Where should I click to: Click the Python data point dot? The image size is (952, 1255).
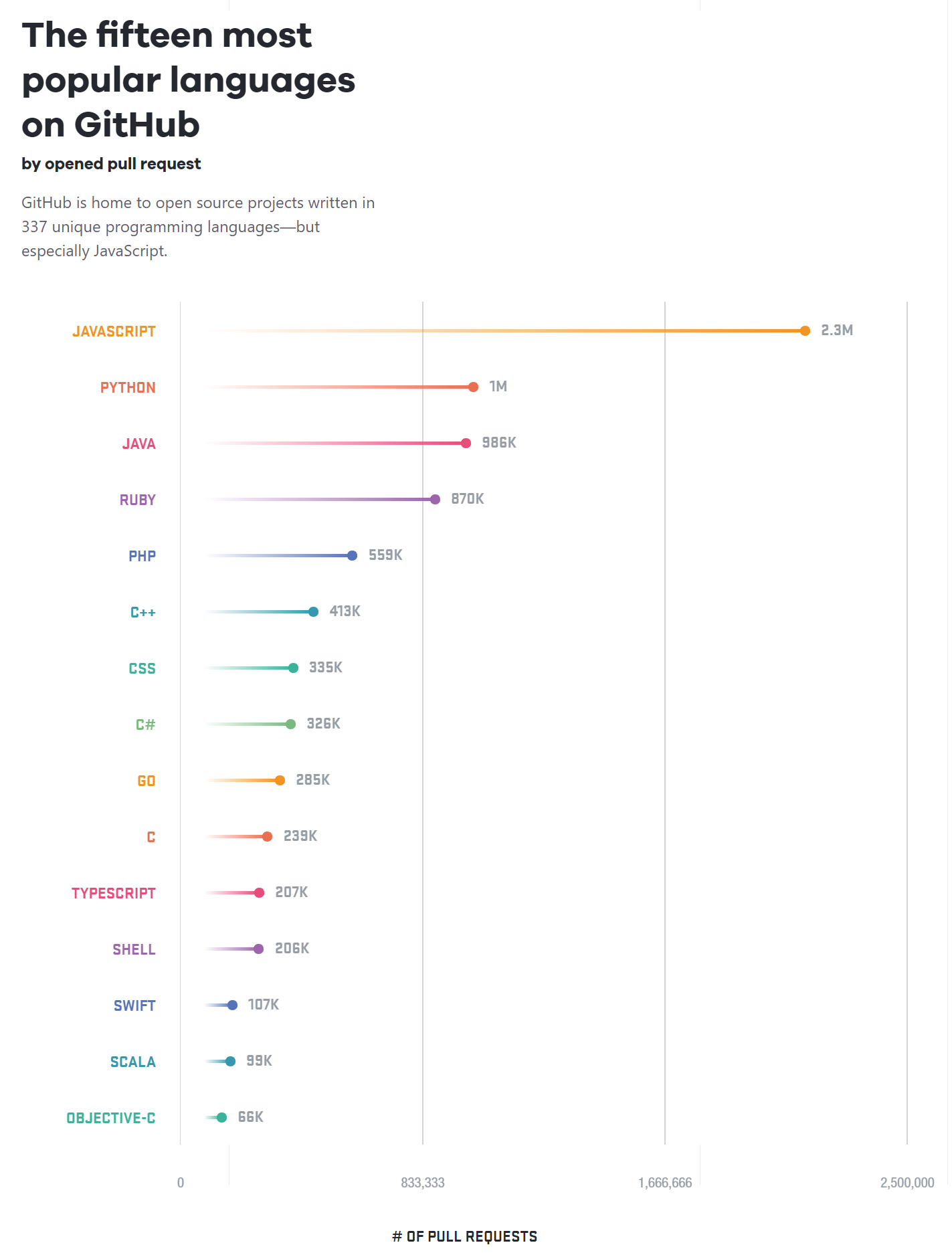(473, 387)
